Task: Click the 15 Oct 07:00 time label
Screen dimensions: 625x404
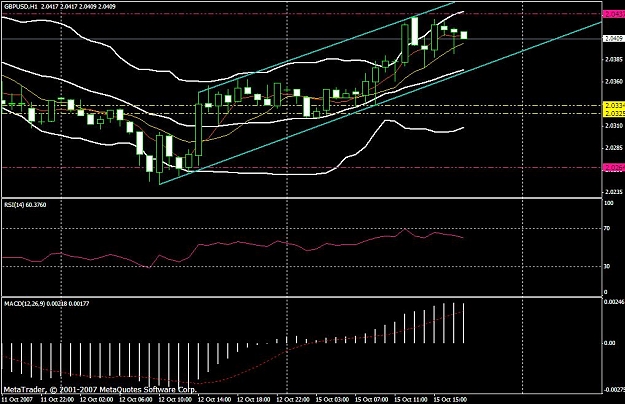Action: 371,399
